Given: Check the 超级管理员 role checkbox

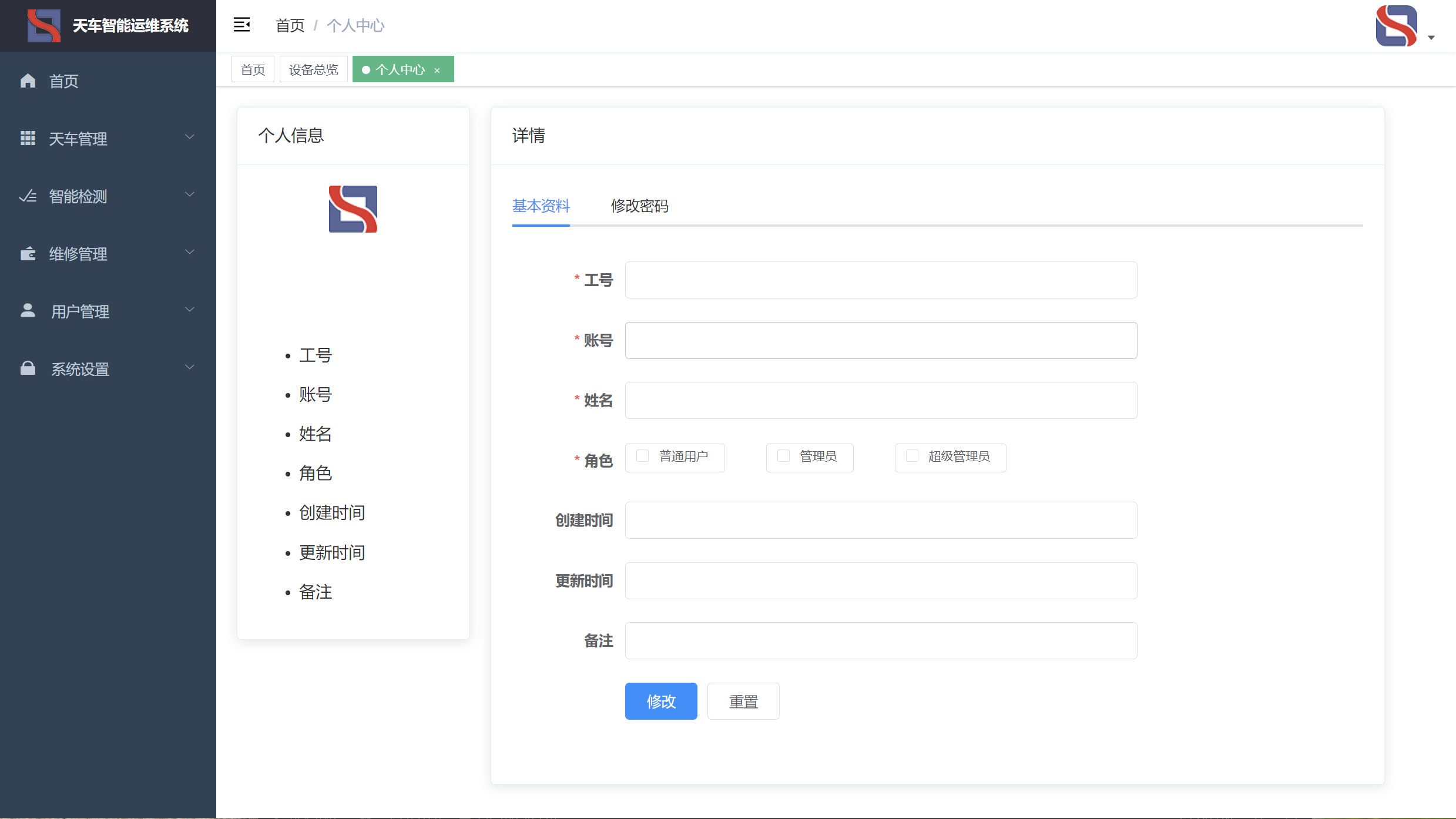Looking at the screenshot, I should click(912, 456).
